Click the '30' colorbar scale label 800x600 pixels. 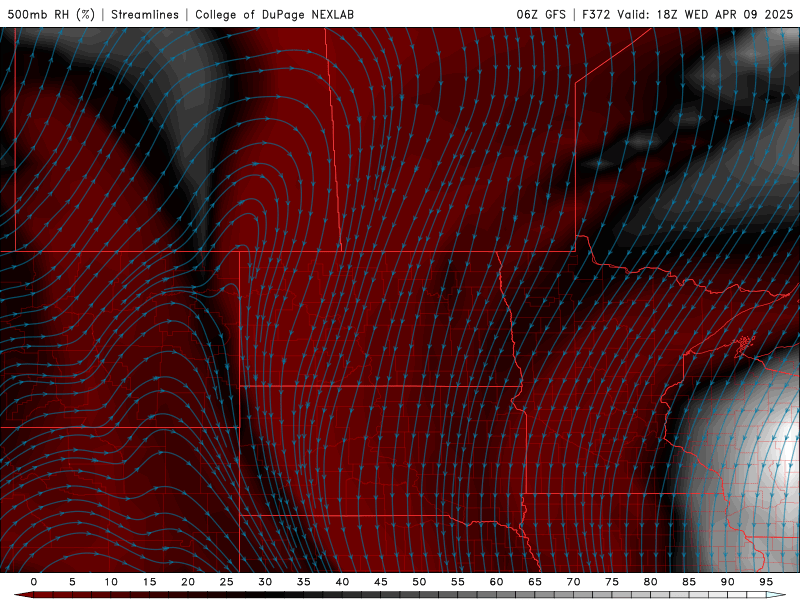pos(265,582)
